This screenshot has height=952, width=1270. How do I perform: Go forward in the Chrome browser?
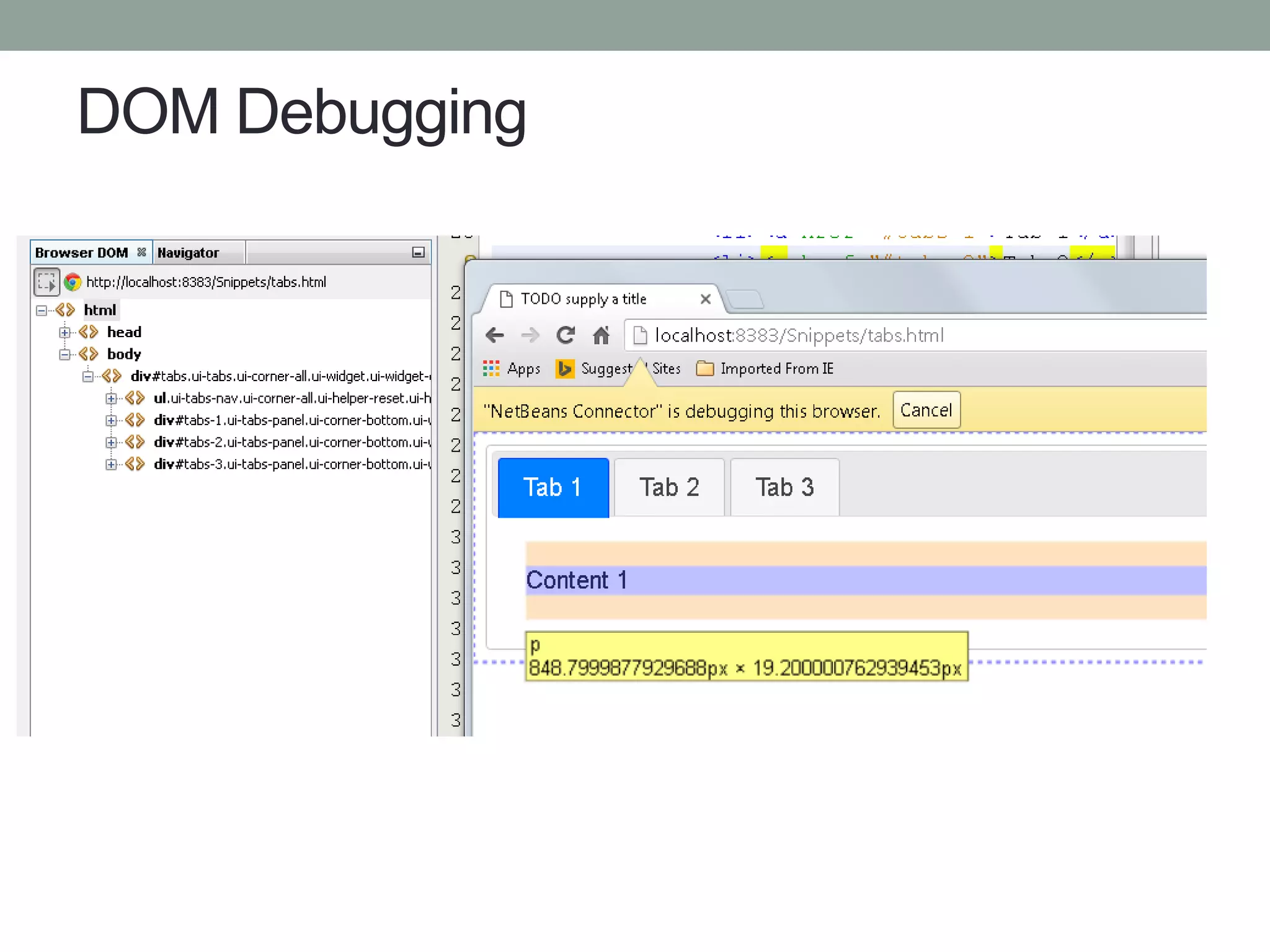(x=530, y=335)
